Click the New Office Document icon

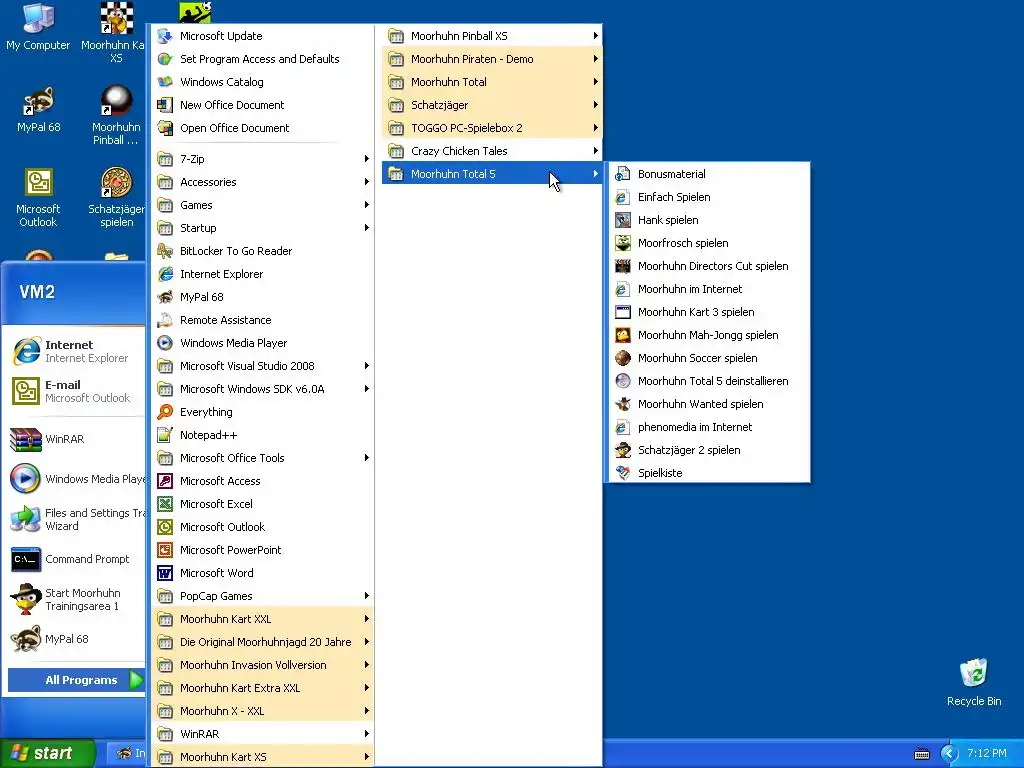click(x=165, y=104)
